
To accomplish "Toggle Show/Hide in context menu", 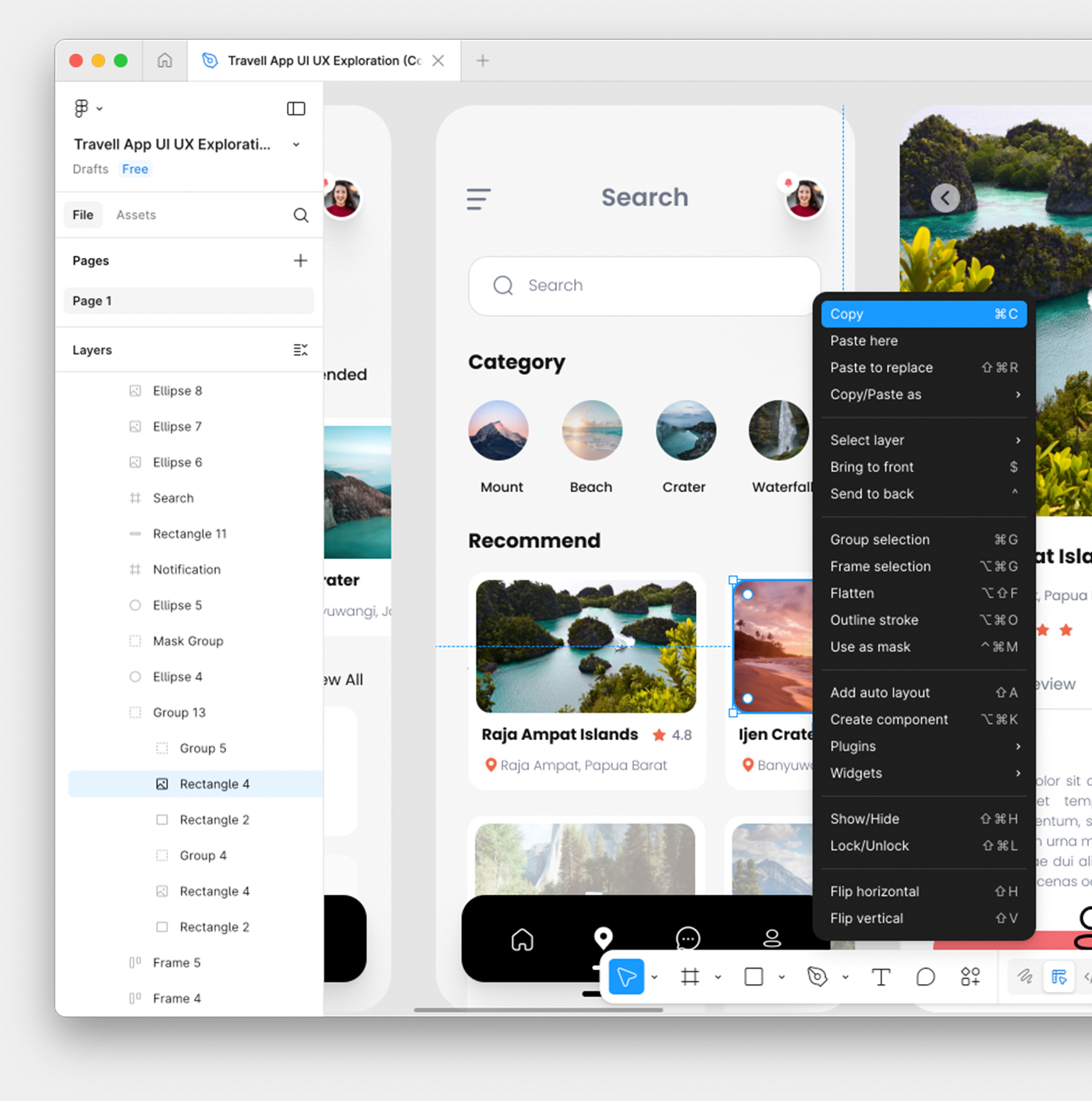I will (924, 819).
